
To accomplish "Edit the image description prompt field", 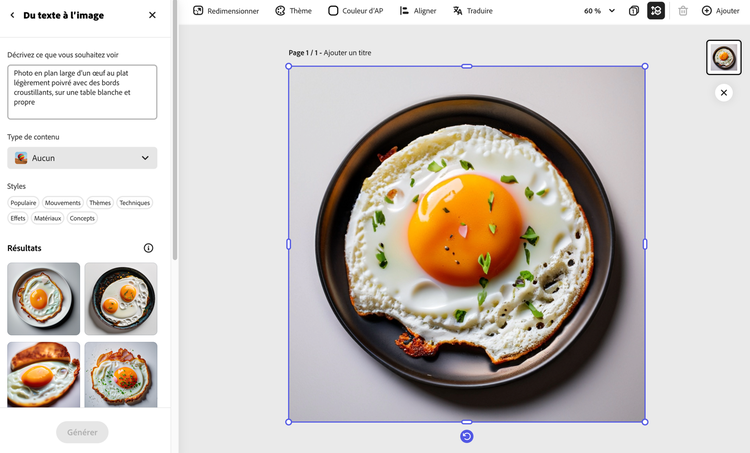I will tap(82, 92).
